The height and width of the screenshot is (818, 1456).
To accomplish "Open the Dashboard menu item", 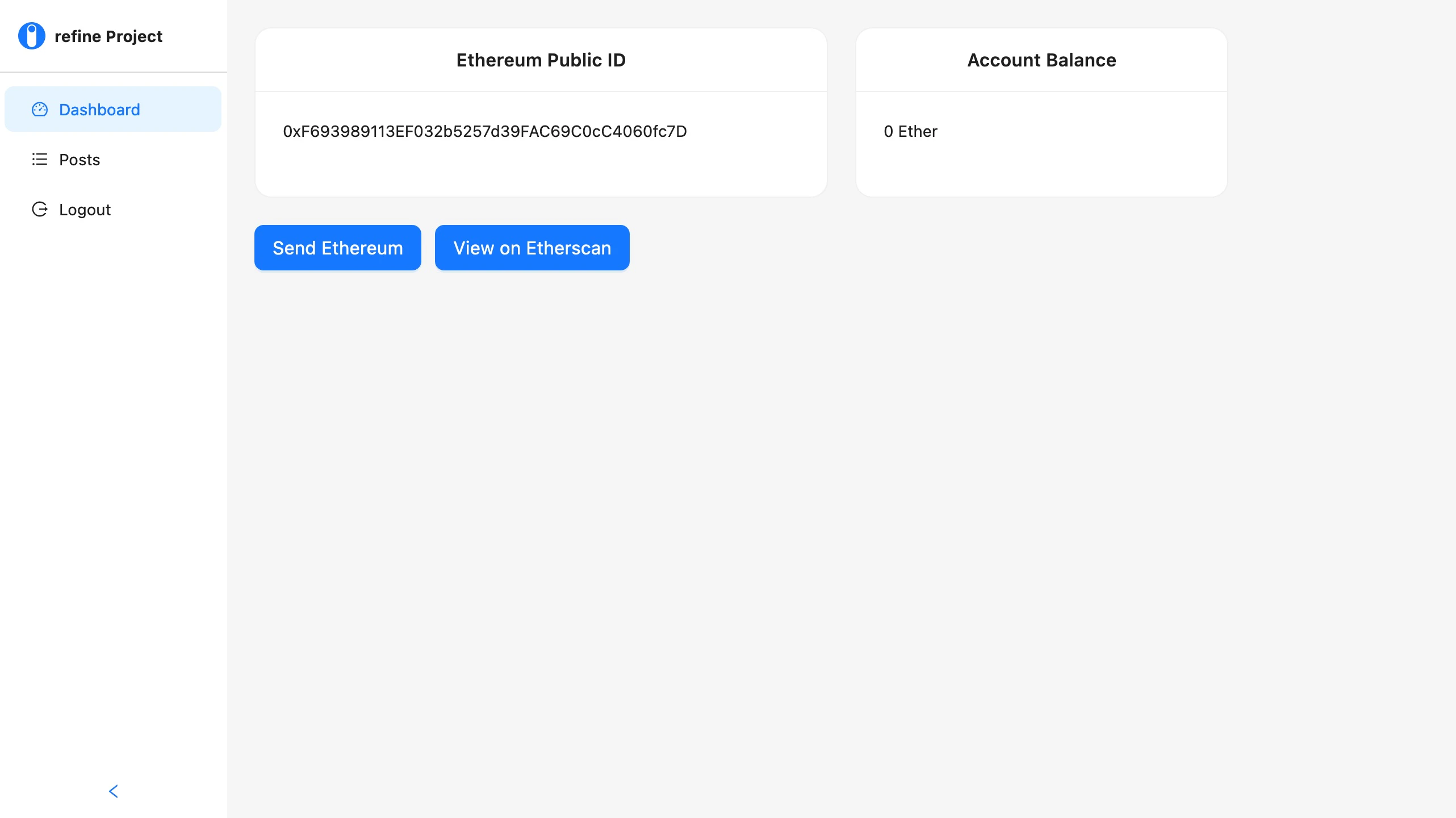I will click(99, 110).
